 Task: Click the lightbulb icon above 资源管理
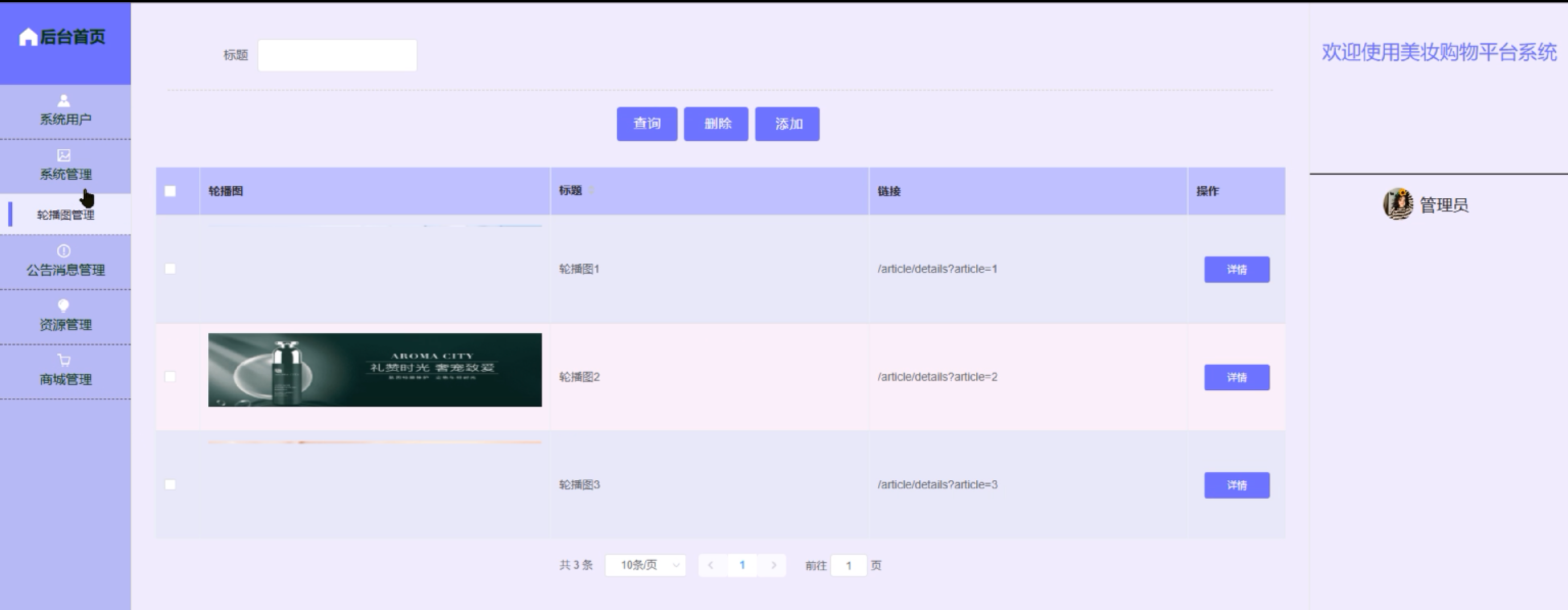[64, 306]
